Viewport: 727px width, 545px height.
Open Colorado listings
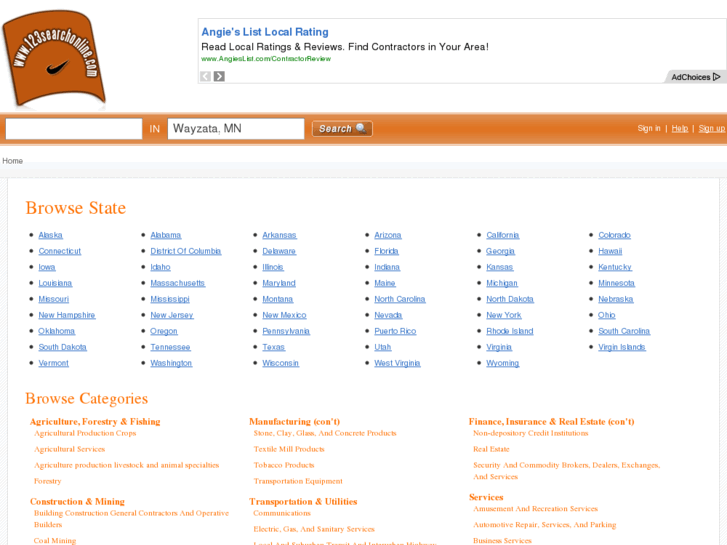pos(614,235)
